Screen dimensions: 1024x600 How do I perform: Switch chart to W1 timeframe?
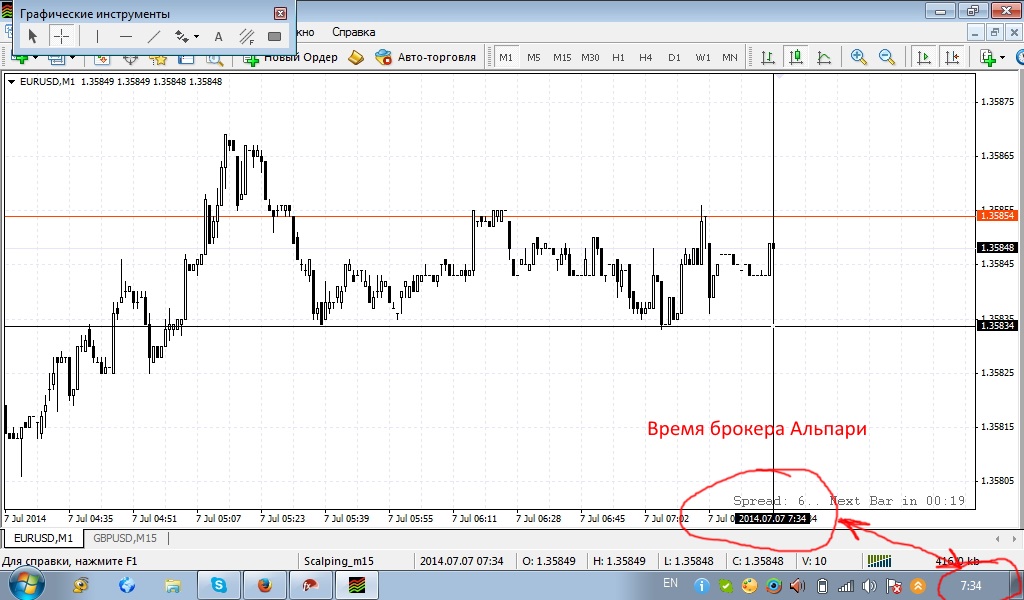point(703,57)
